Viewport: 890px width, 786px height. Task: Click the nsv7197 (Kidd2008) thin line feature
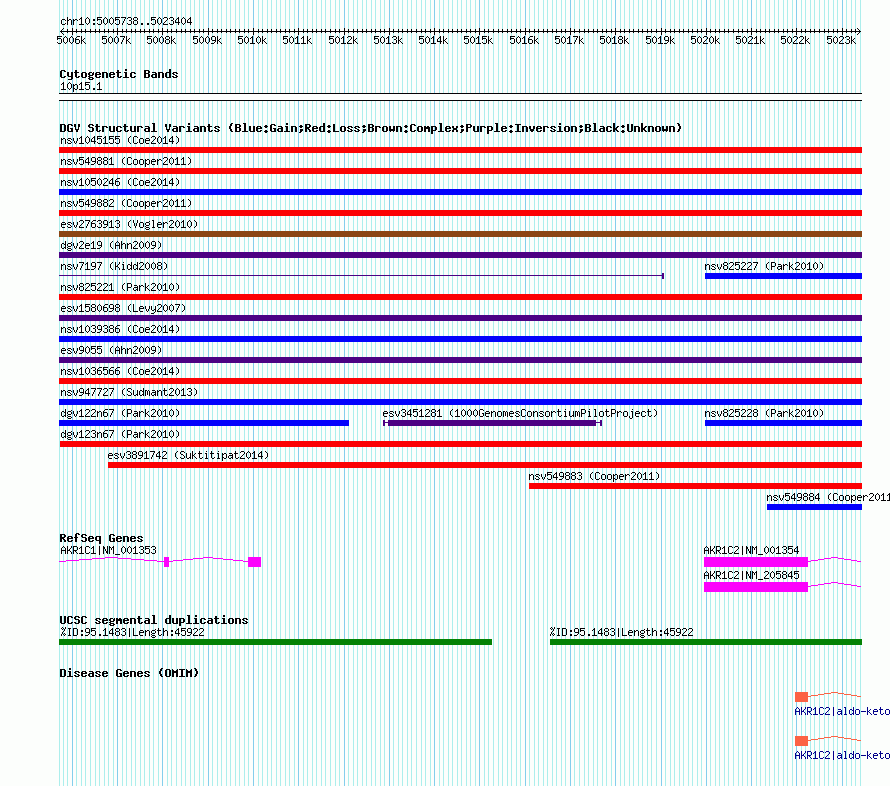point(362,276)
